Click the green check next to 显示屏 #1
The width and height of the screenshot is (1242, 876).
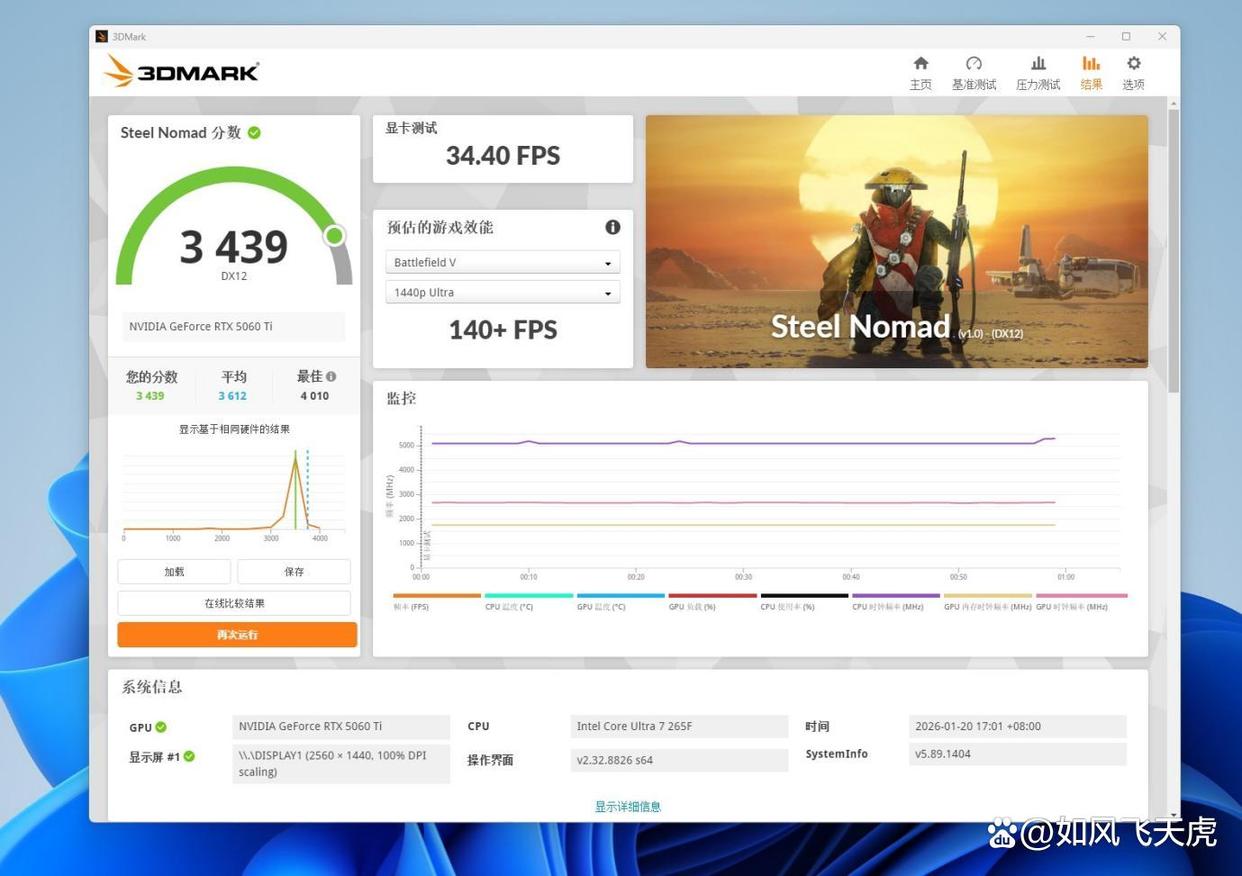pyautogui.click(x=189, y=756)
